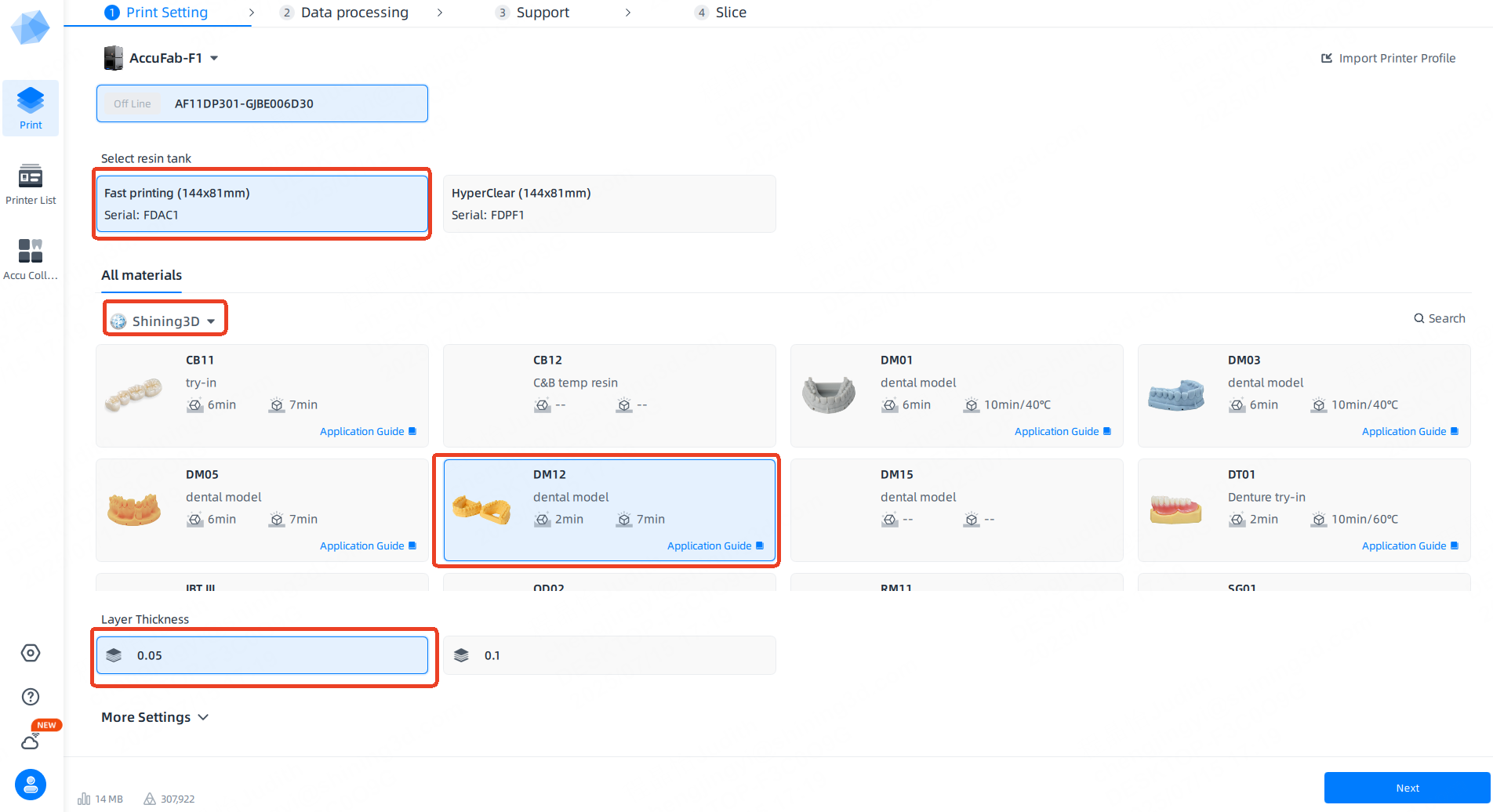Click the Search magnifier icon

tap(1419, 318)
